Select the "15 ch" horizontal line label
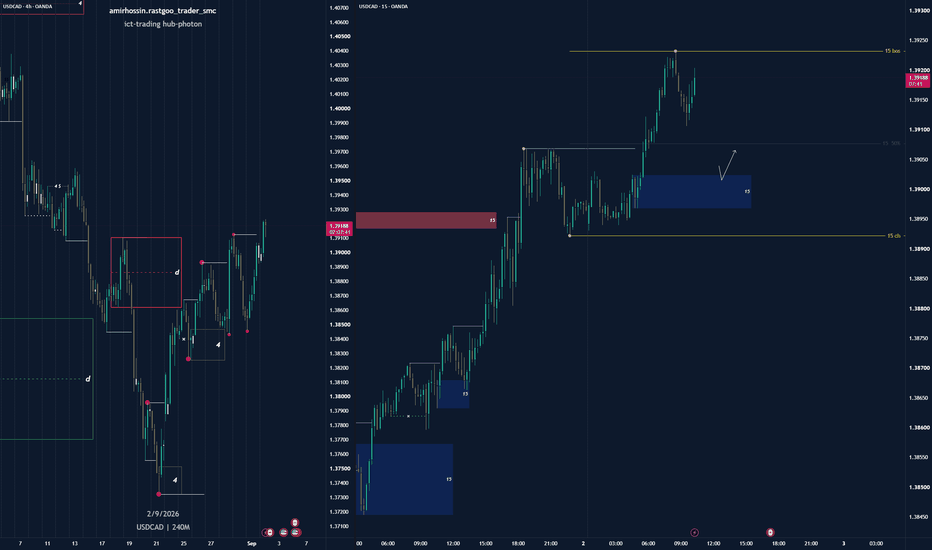Image resolution: width=932 pixels, height=550 pixels. [x=893, y=236]
